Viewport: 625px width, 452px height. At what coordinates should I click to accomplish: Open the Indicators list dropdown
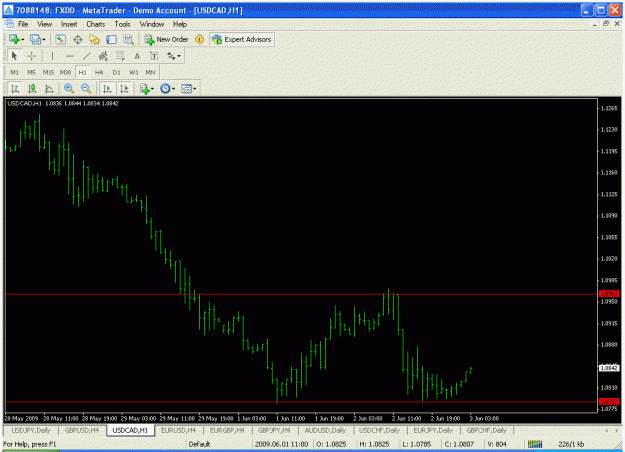click(146, 88)
